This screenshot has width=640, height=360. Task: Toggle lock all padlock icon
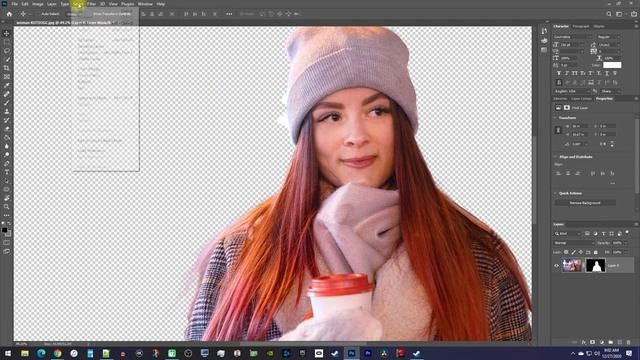596,252
